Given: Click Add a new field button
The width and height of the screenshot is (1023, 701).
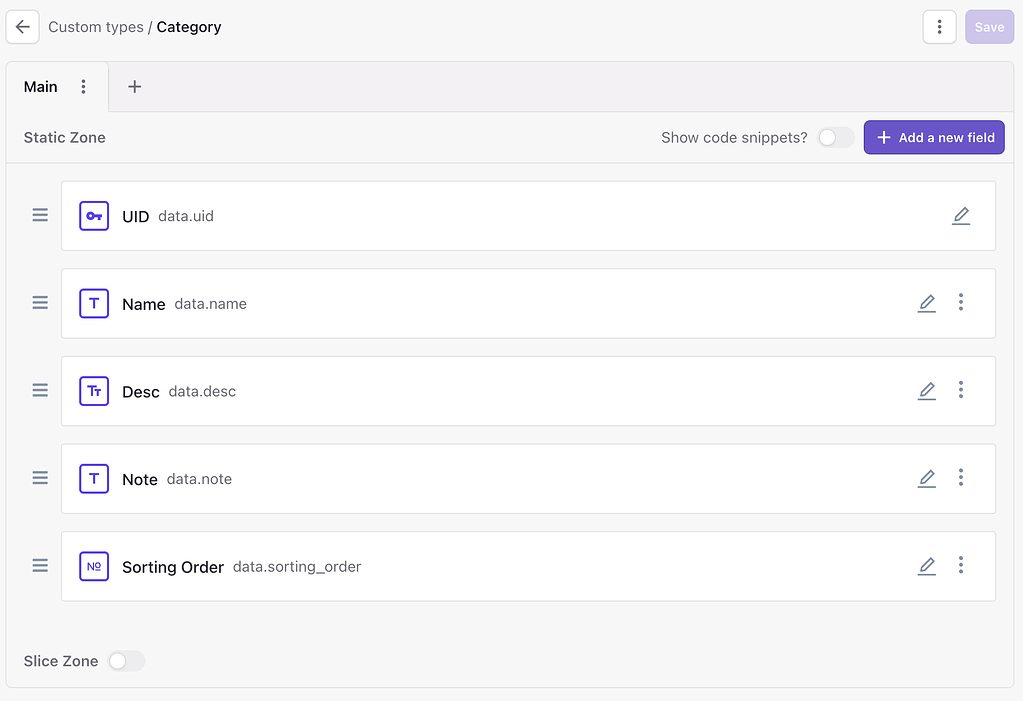Looking at the screenshot, I should click(934, 138).
